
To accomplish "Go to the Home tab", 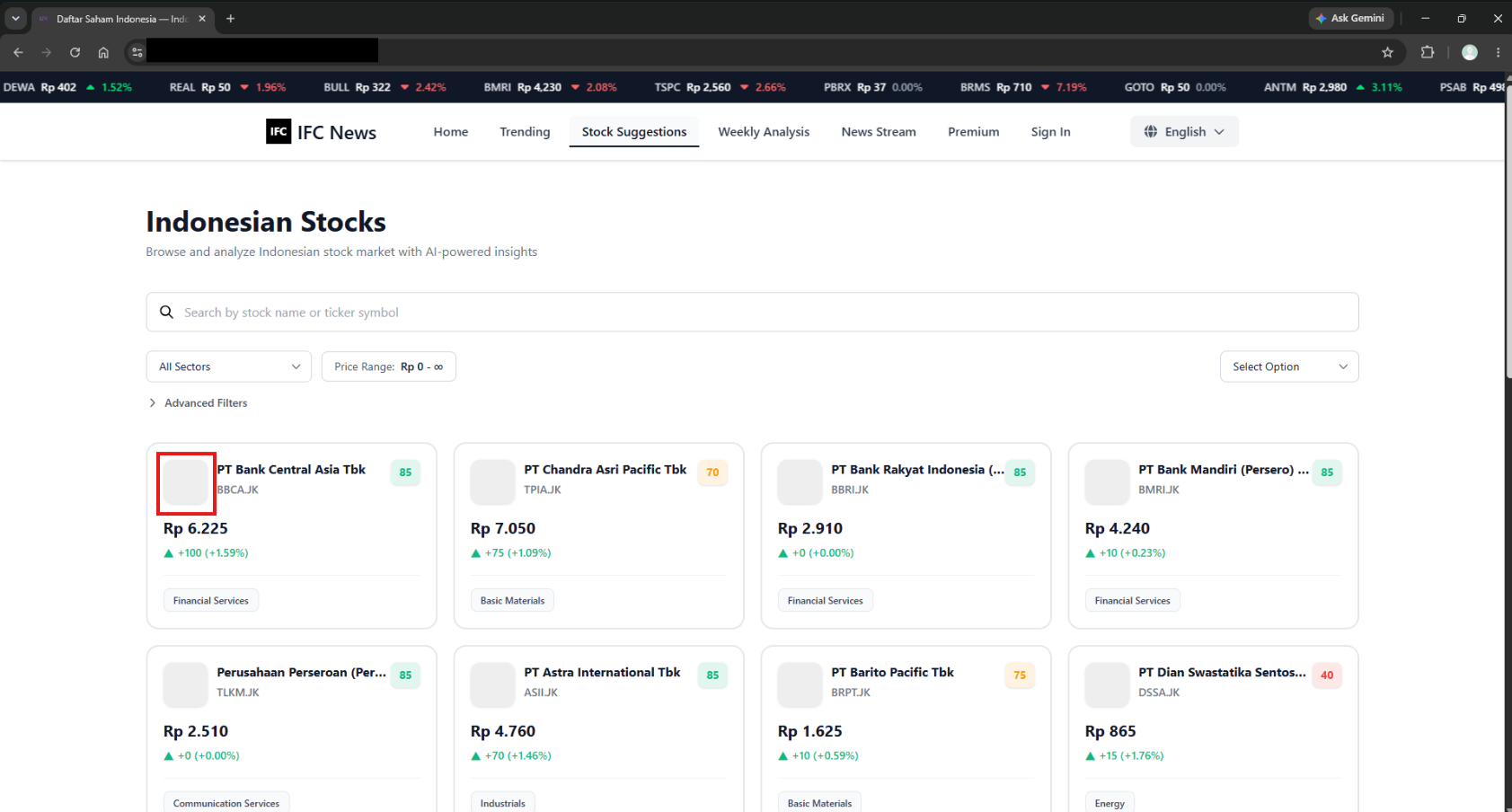I will pos(451,131).
